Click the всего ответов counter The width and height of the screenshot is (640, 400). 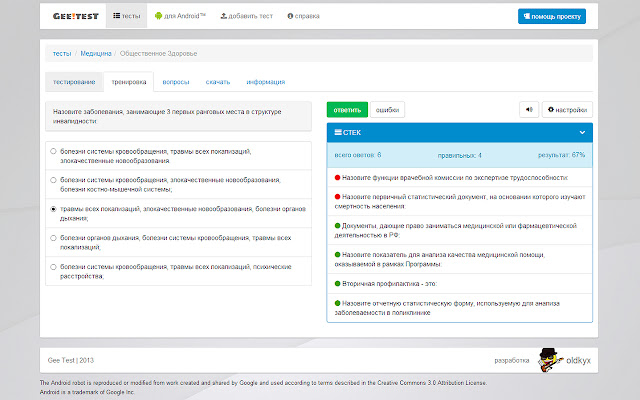pyautogui.click(x=358, y=155)
